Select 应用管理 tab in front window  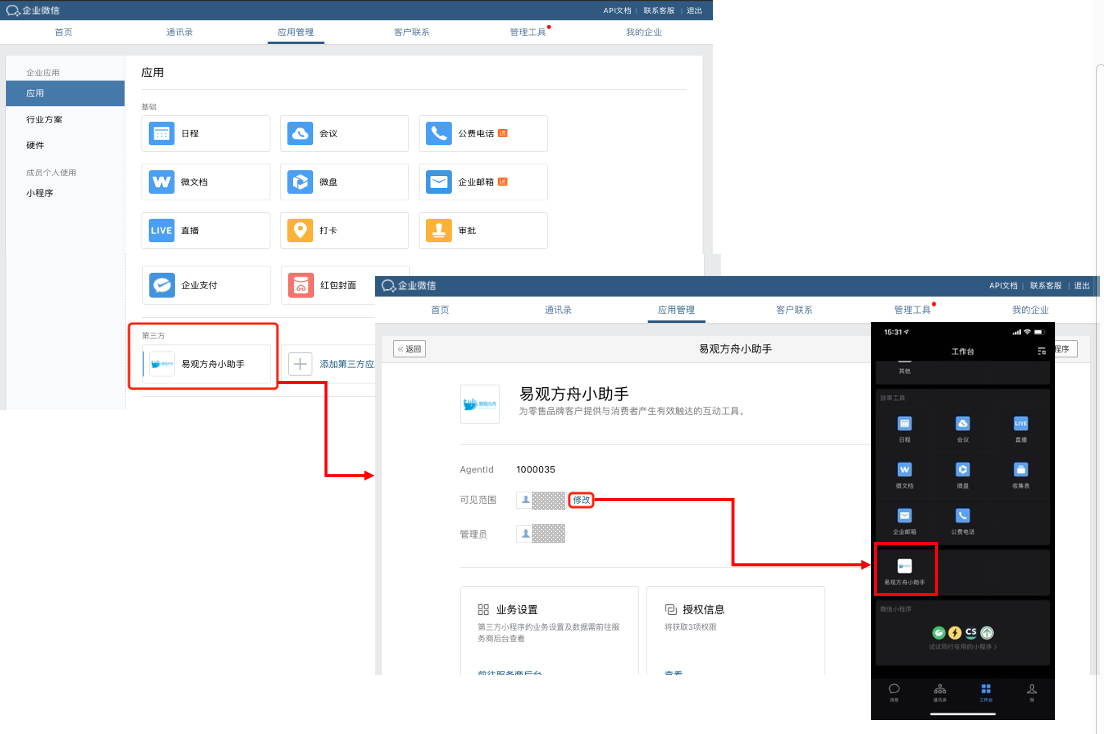click(x=677, y=310)
